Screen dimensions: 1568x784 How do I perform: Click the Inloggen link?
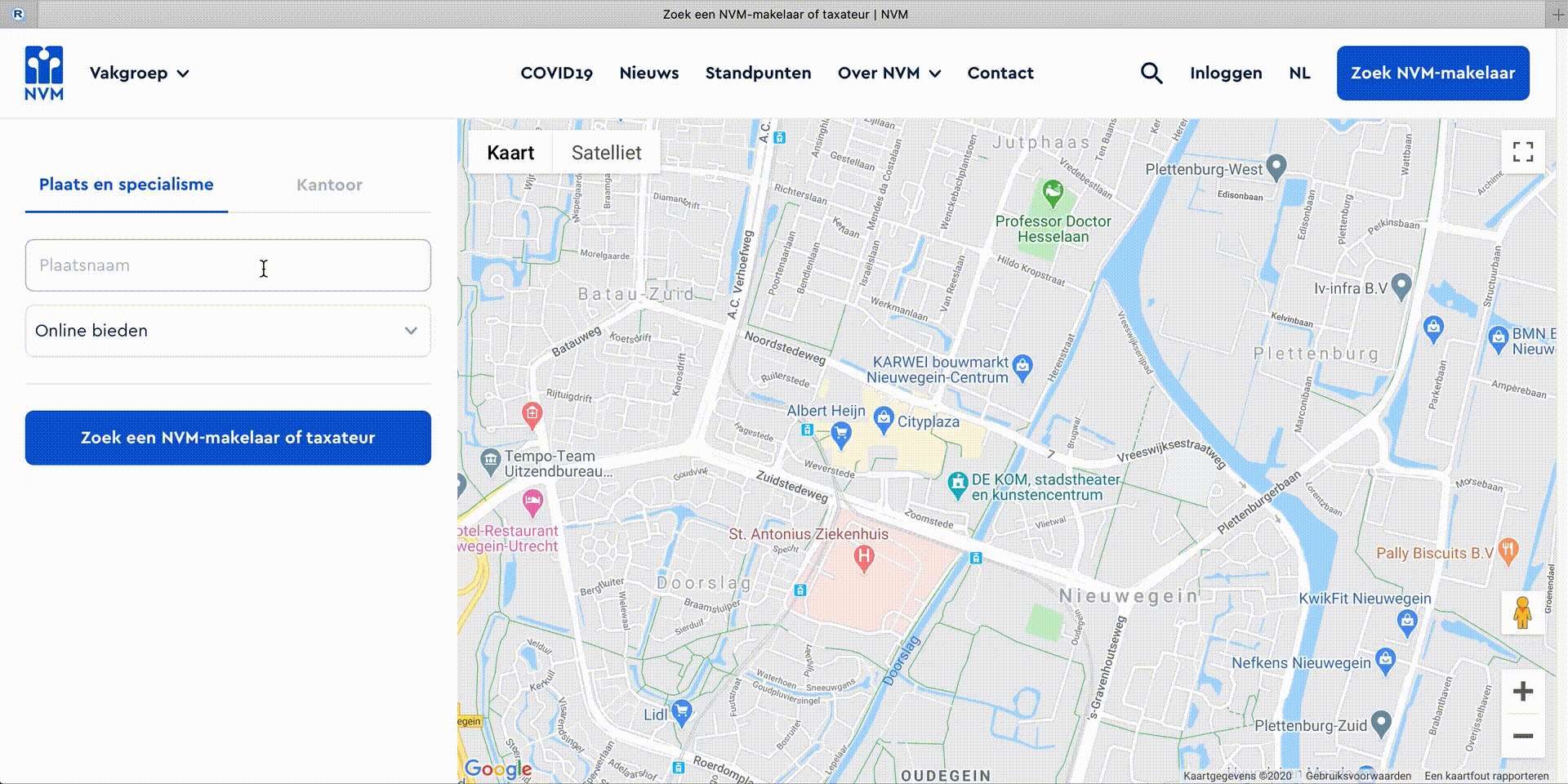point(1226,73)
